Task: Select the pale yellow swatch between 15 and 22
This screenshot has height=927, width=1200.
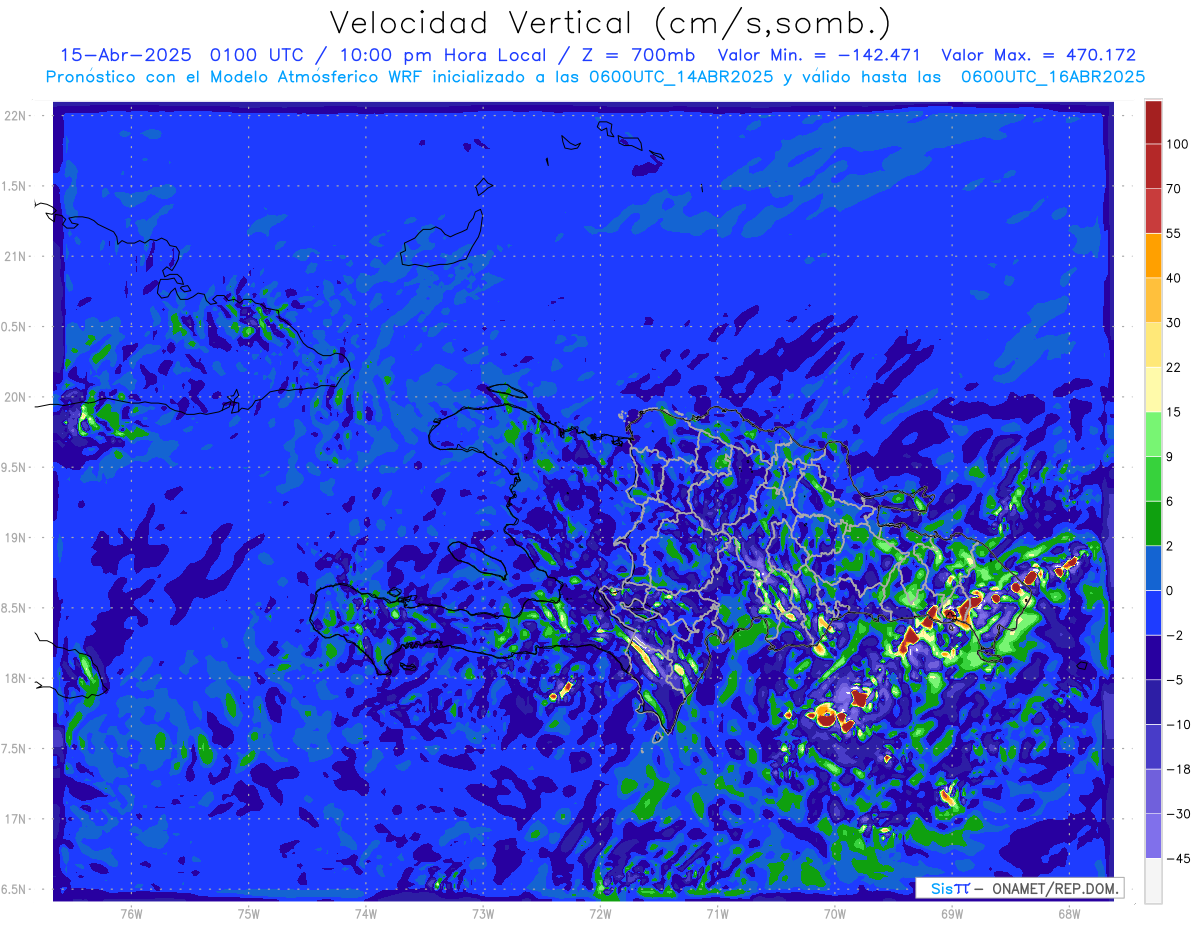Action: (x=1153, y=390)
